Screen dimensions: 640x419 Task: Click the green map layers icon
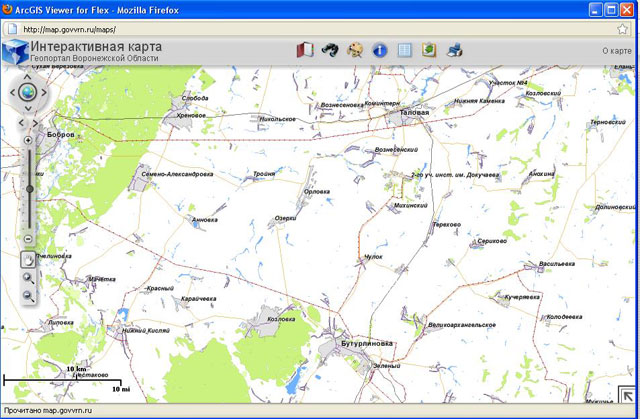tap(429, 49)
